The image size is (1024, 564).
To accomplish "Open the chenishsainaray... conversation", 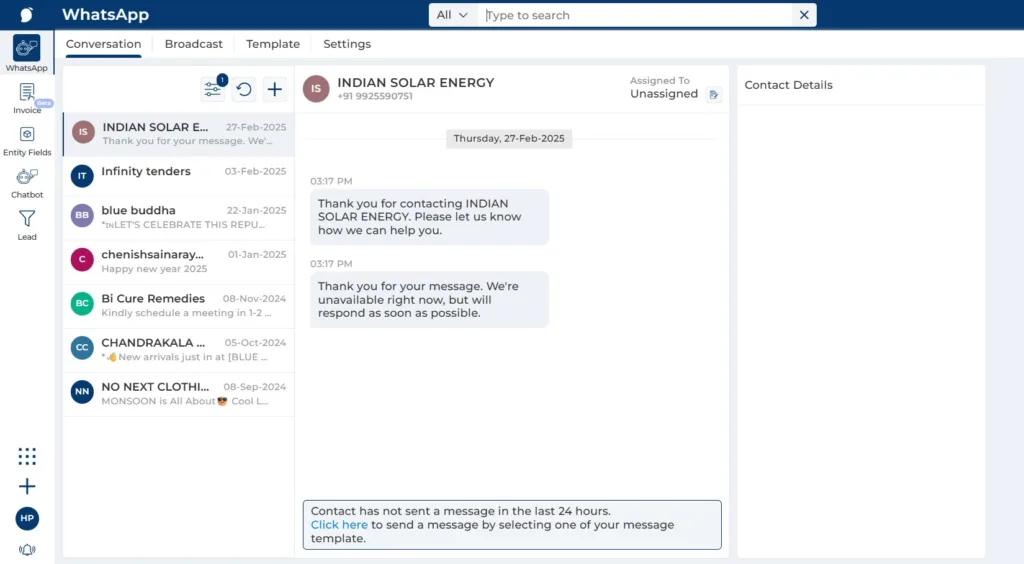I will 178,261.
